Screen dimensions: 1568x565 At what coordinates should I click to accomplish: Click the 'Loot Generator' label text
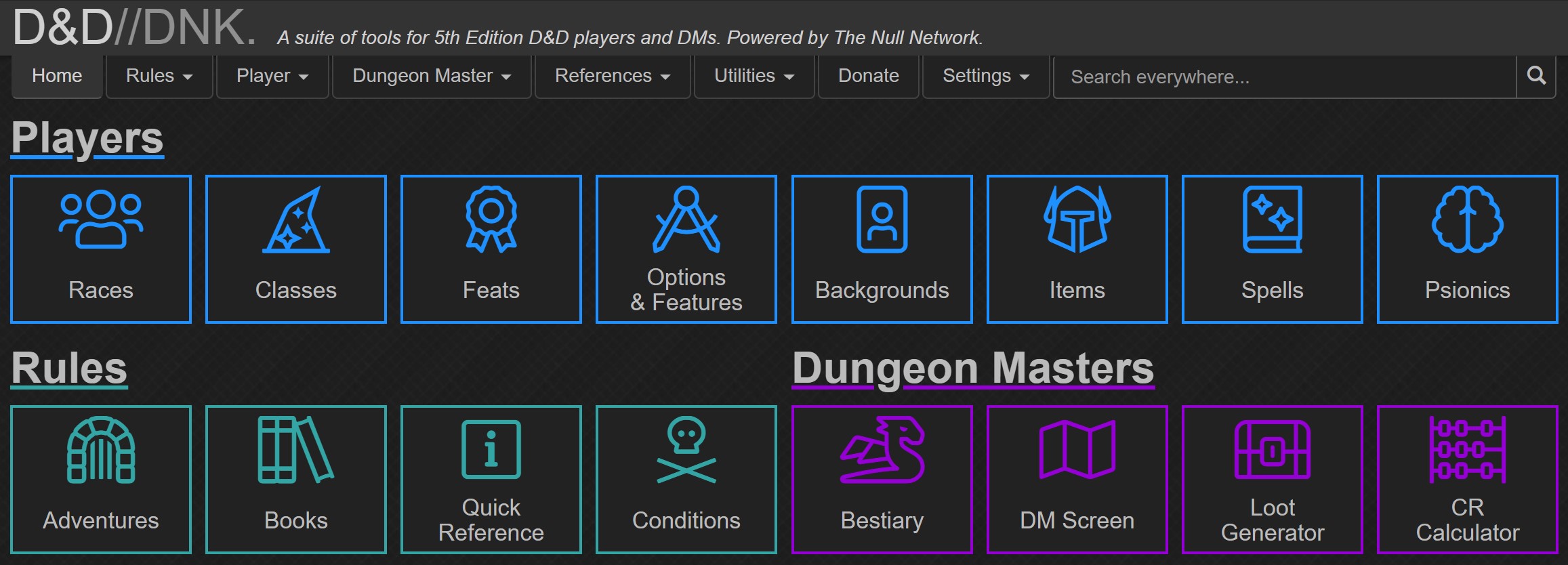1273,520
